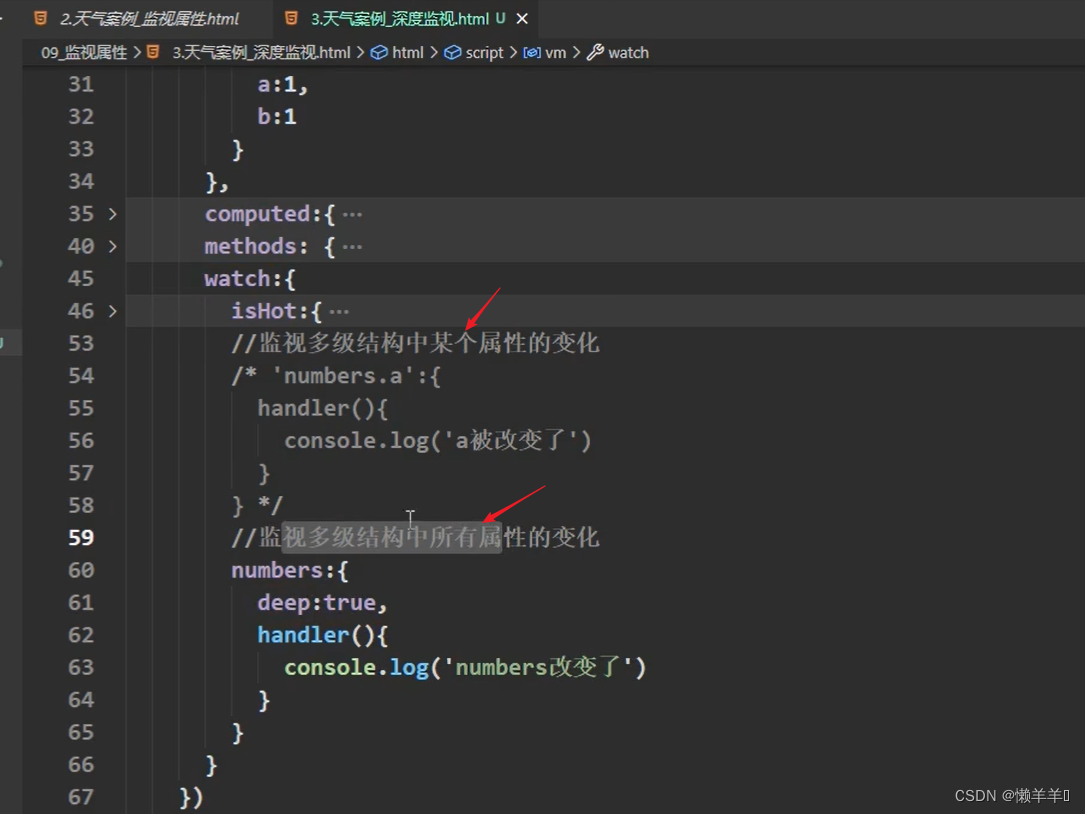This screenshot has width=1085, height=814.
Task: Click HTML file icon of 2.天气案例 tab
Action: [41, 19]
